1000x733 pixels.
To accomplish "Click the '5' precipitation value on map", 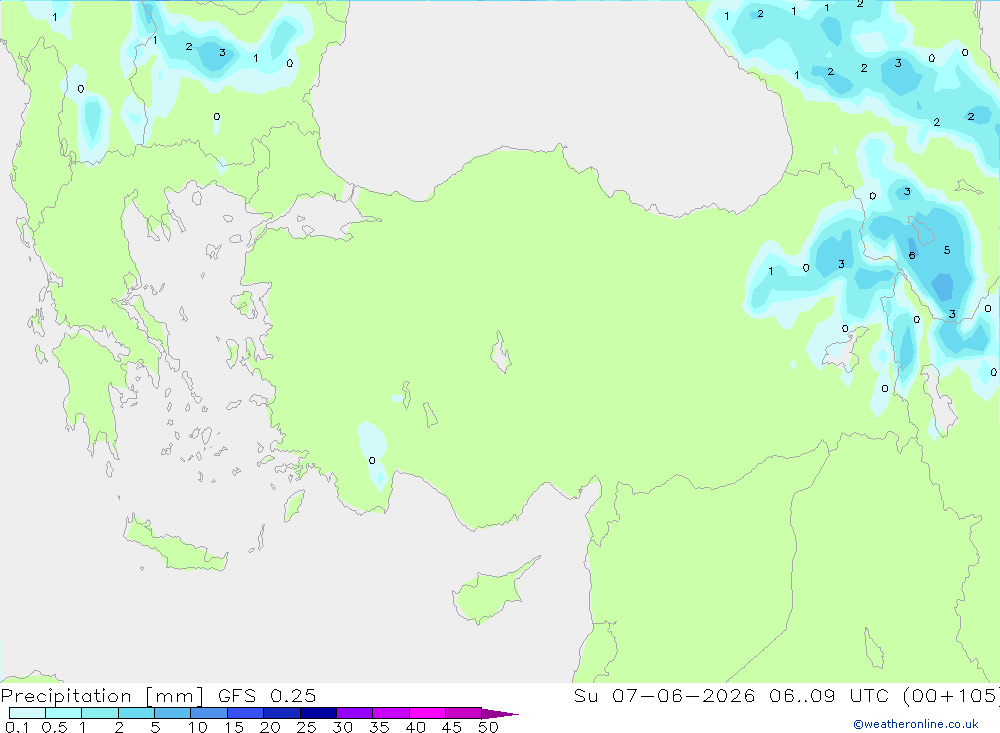I will pyautogui.click(x=947, y=250).
